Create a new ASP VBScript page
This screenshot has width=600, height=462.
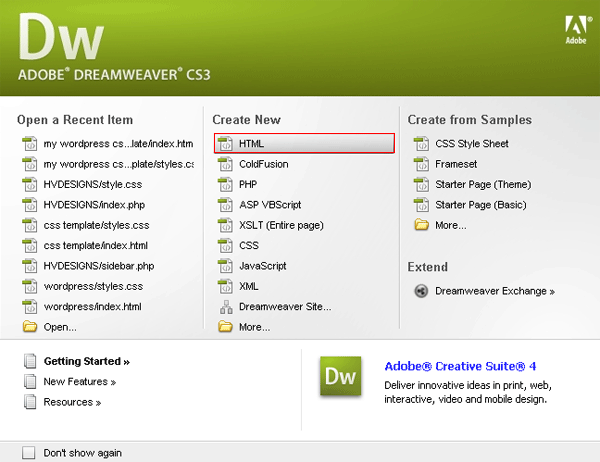(270, 205)
